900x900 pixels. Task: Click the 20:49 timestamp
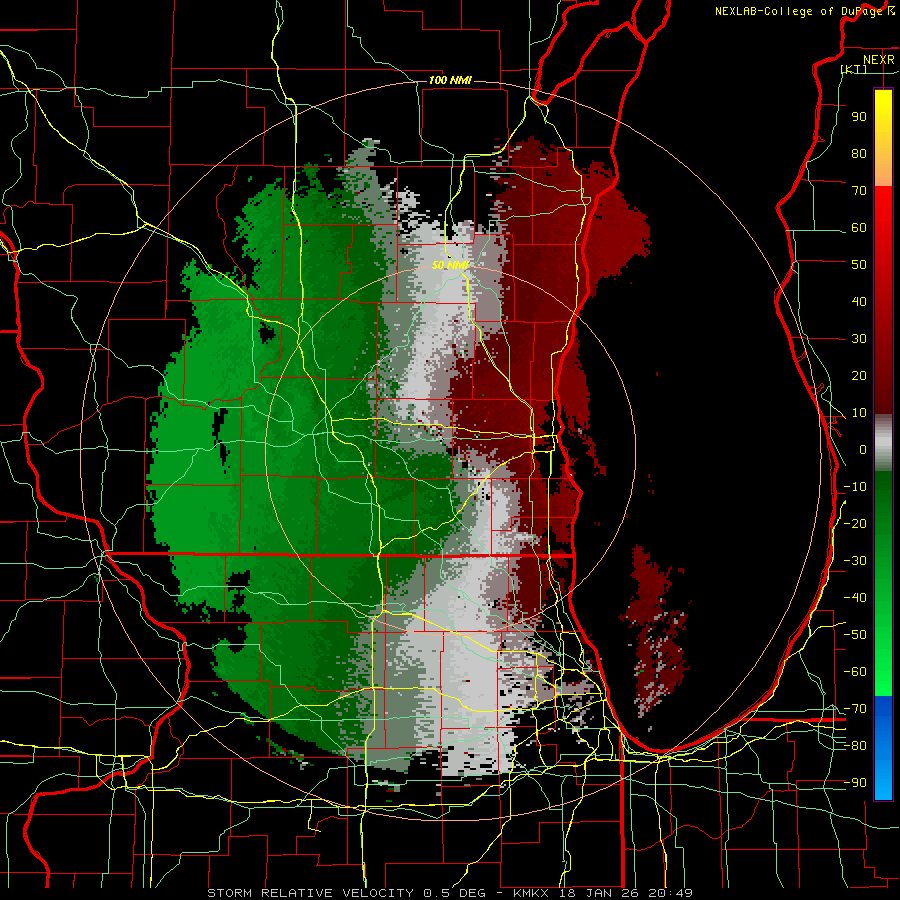click(x=670, y=893)
